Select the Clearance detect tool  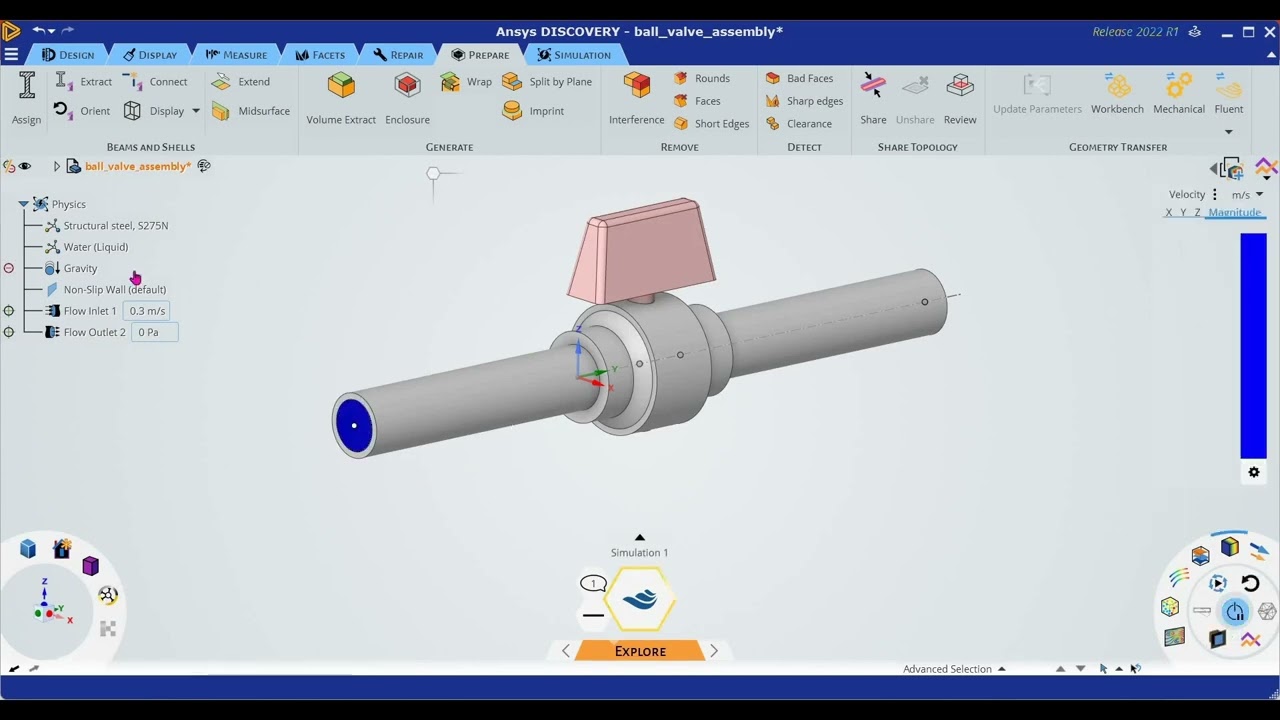[798, 124]
